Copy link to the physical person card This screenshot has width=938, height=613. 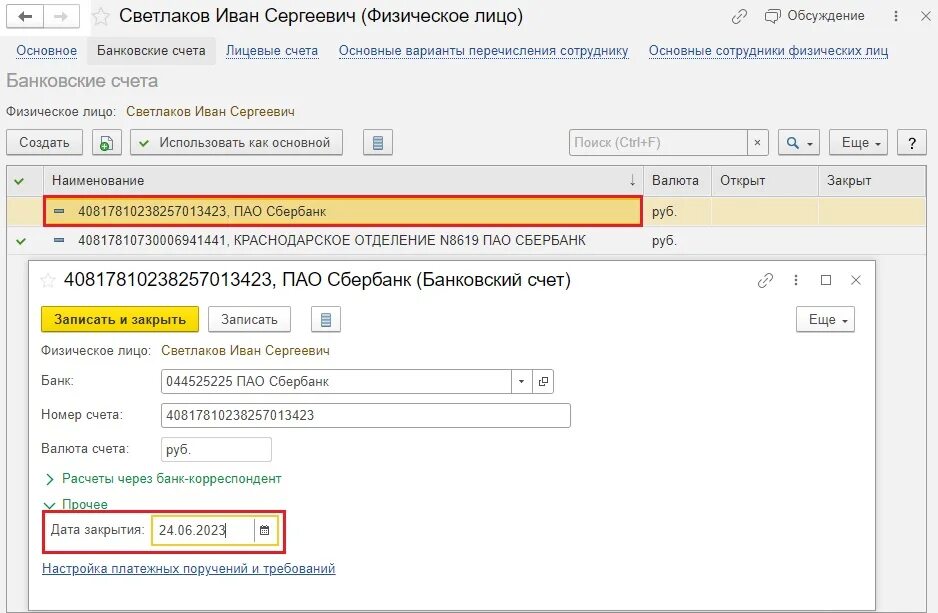click(x=739, y=16)
